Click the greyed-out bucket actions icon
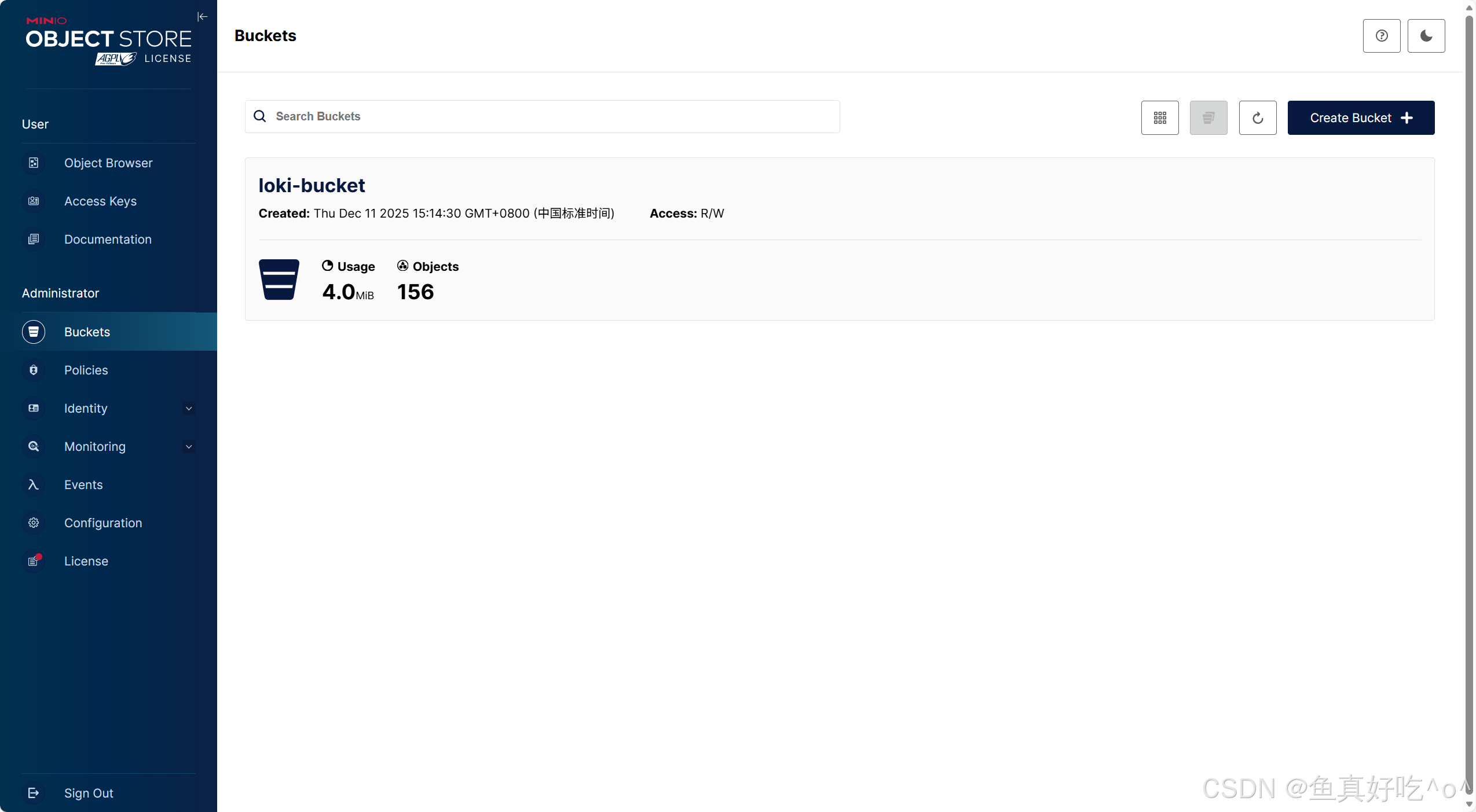Screen dimensions: 1476x812 [x=1208, y=118]
